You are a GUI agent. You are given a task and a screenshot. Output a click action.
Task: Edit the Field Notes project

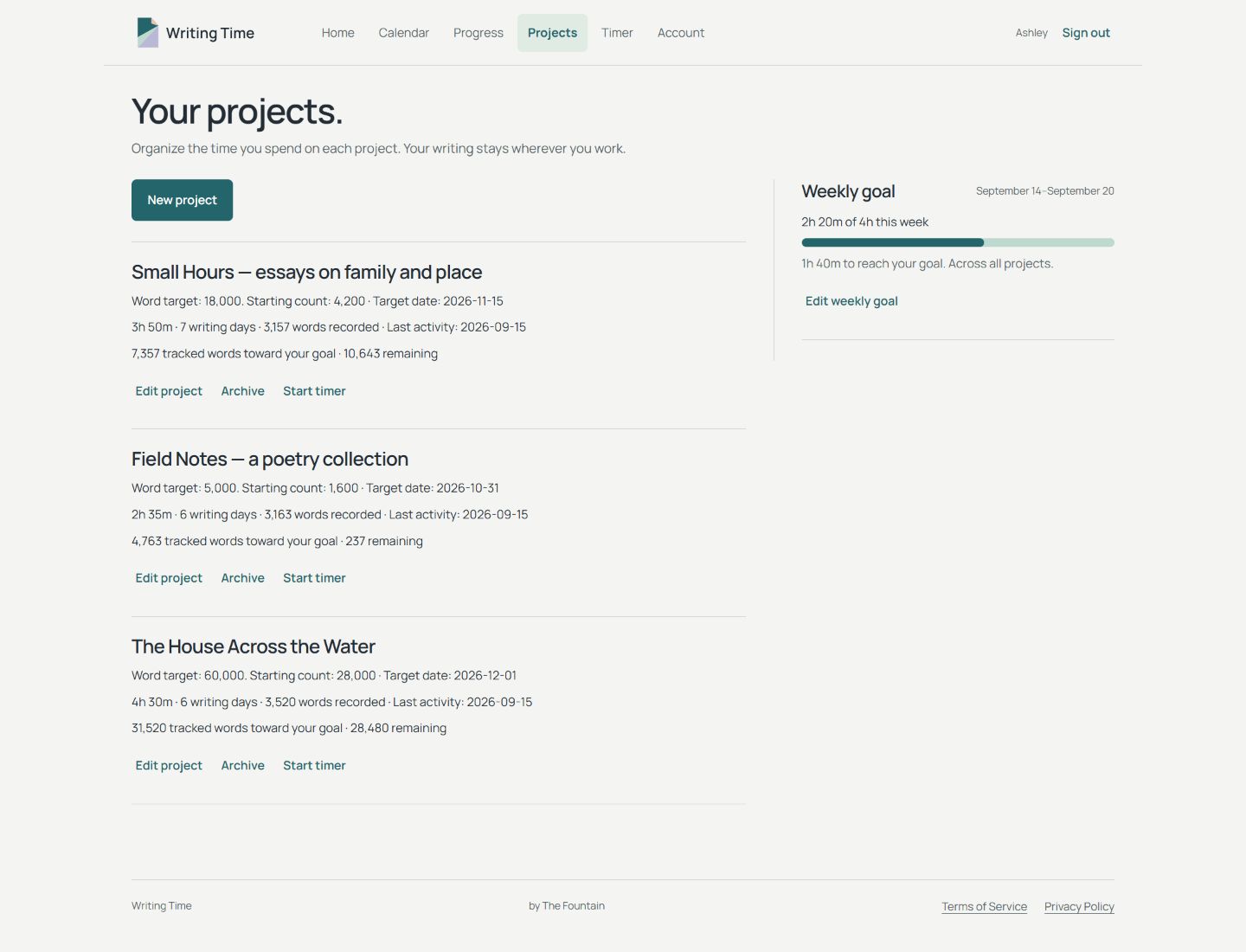(169, 578)
